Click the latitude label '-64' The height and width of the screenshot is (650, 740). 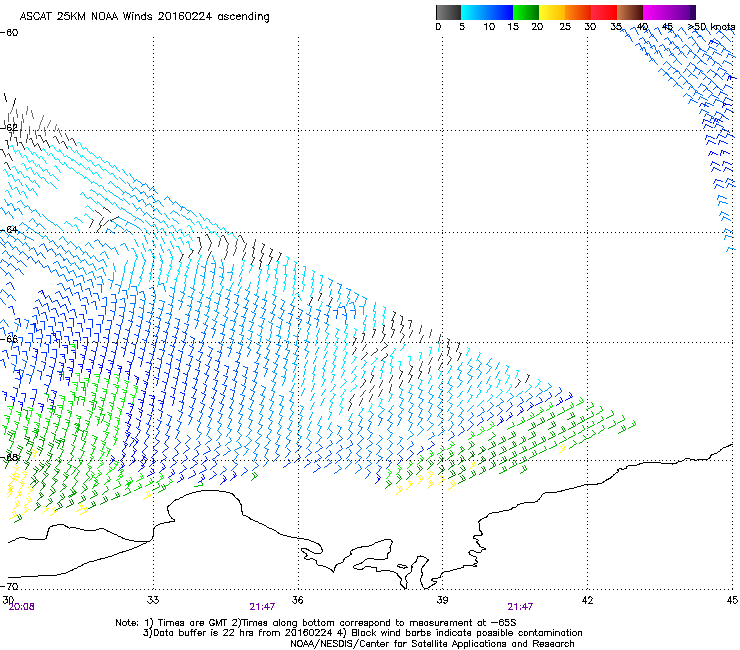pyautogui.click(x=9, y=229)
